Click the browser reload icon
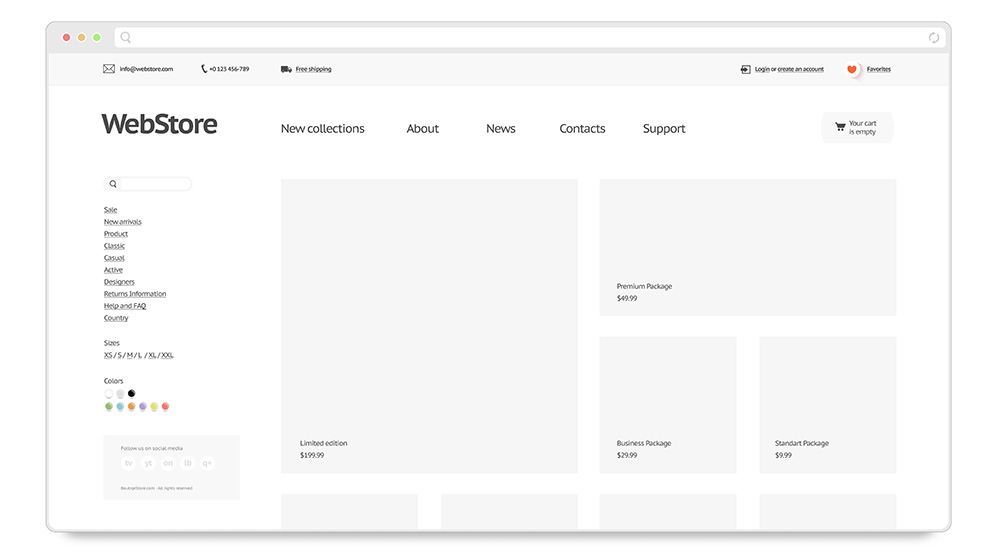The width and height of the screenshot is (1000, 560). pyautogui.click(x=934, y=38)
